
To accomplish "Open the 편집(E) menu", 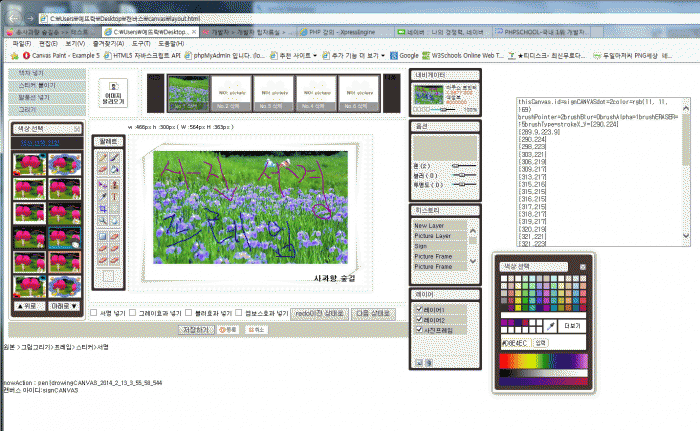I will click(48, 44).
